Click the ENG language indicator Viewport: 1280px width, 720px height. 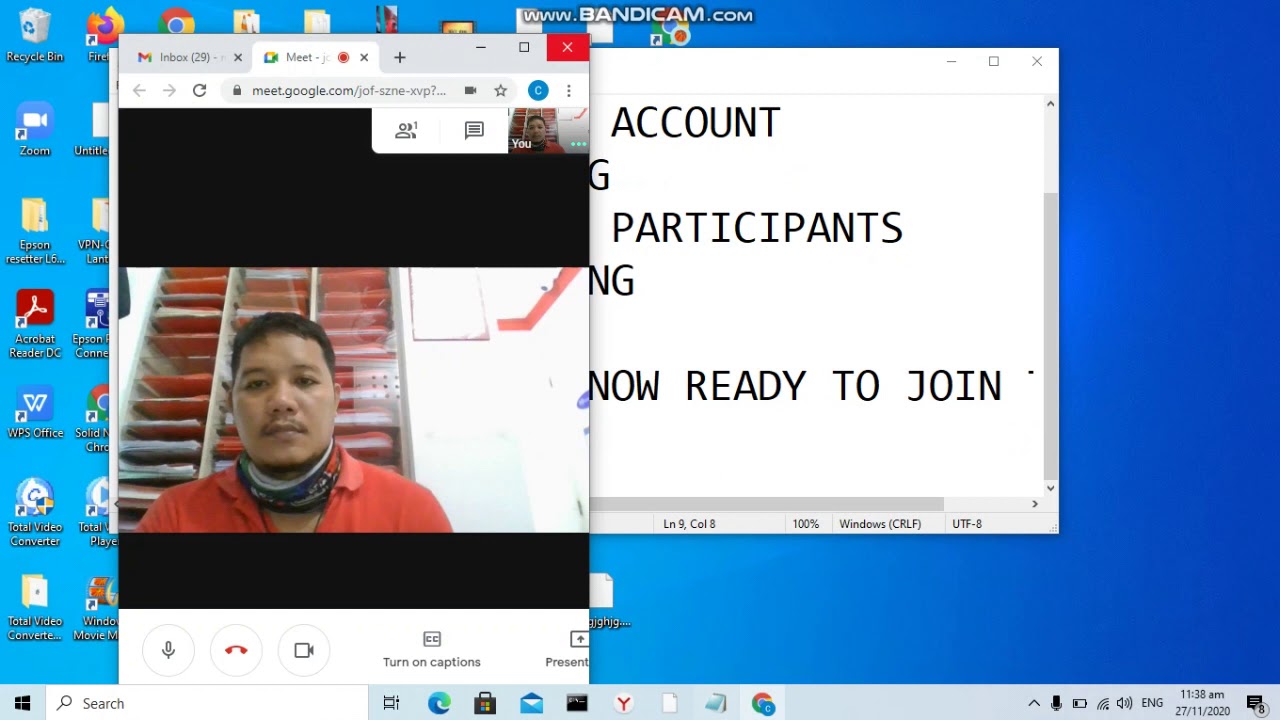[1152, 703]
